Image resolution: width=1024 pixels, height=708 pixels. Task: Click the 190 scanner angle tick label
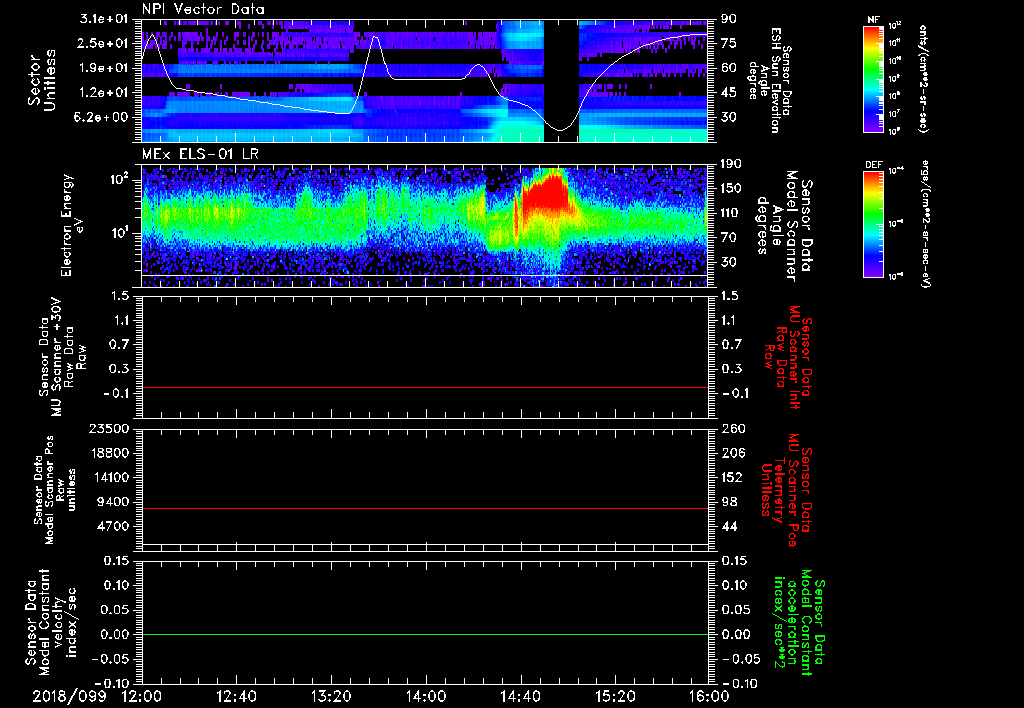[x=733, y=164]
